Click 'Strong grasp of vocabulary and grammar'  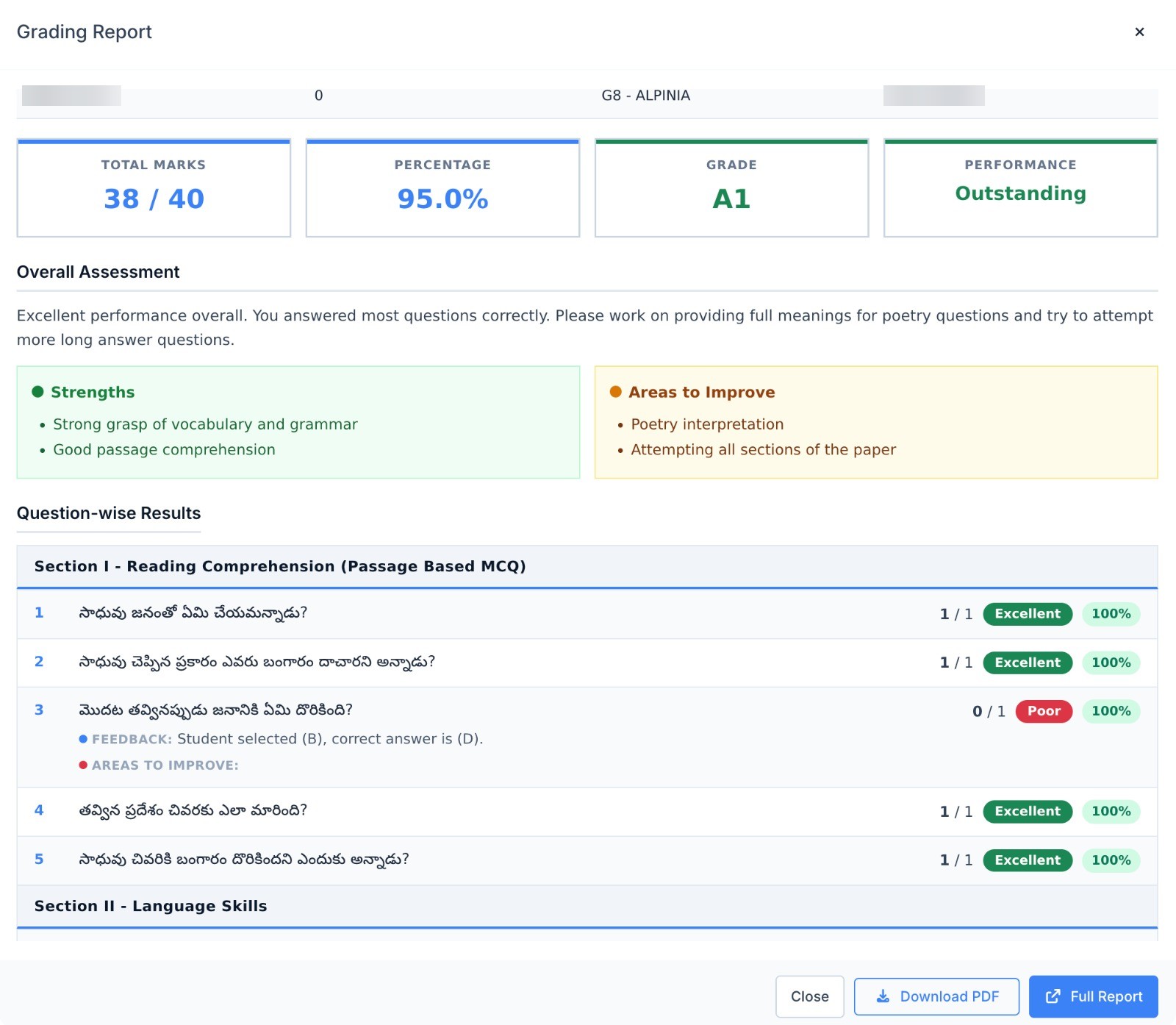[205, 424]
